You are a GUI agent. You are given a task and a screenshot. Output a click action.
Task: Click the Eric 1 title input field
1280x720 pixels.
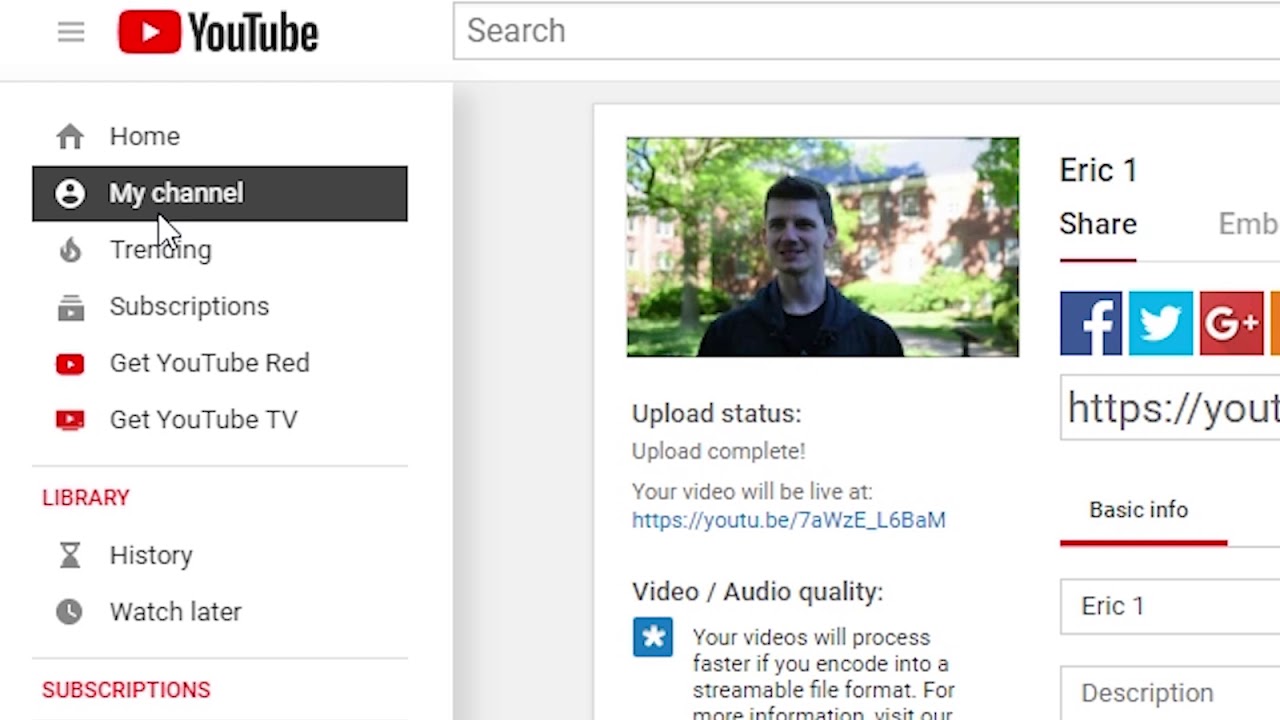coord(1170,606)
